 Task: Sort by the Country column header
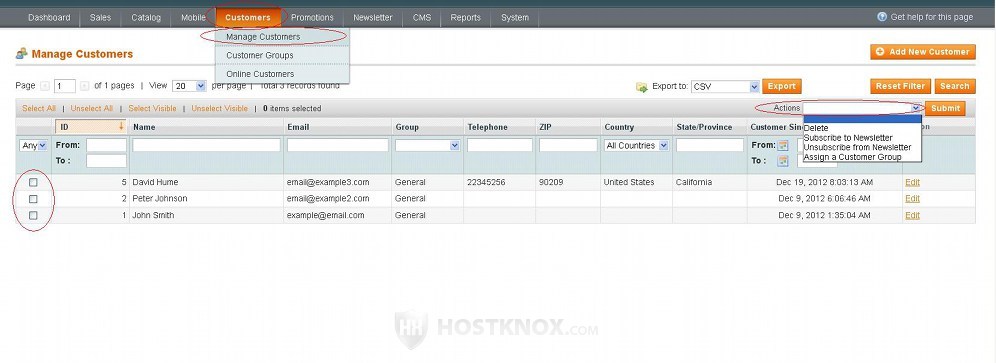(x=619, y=127)
